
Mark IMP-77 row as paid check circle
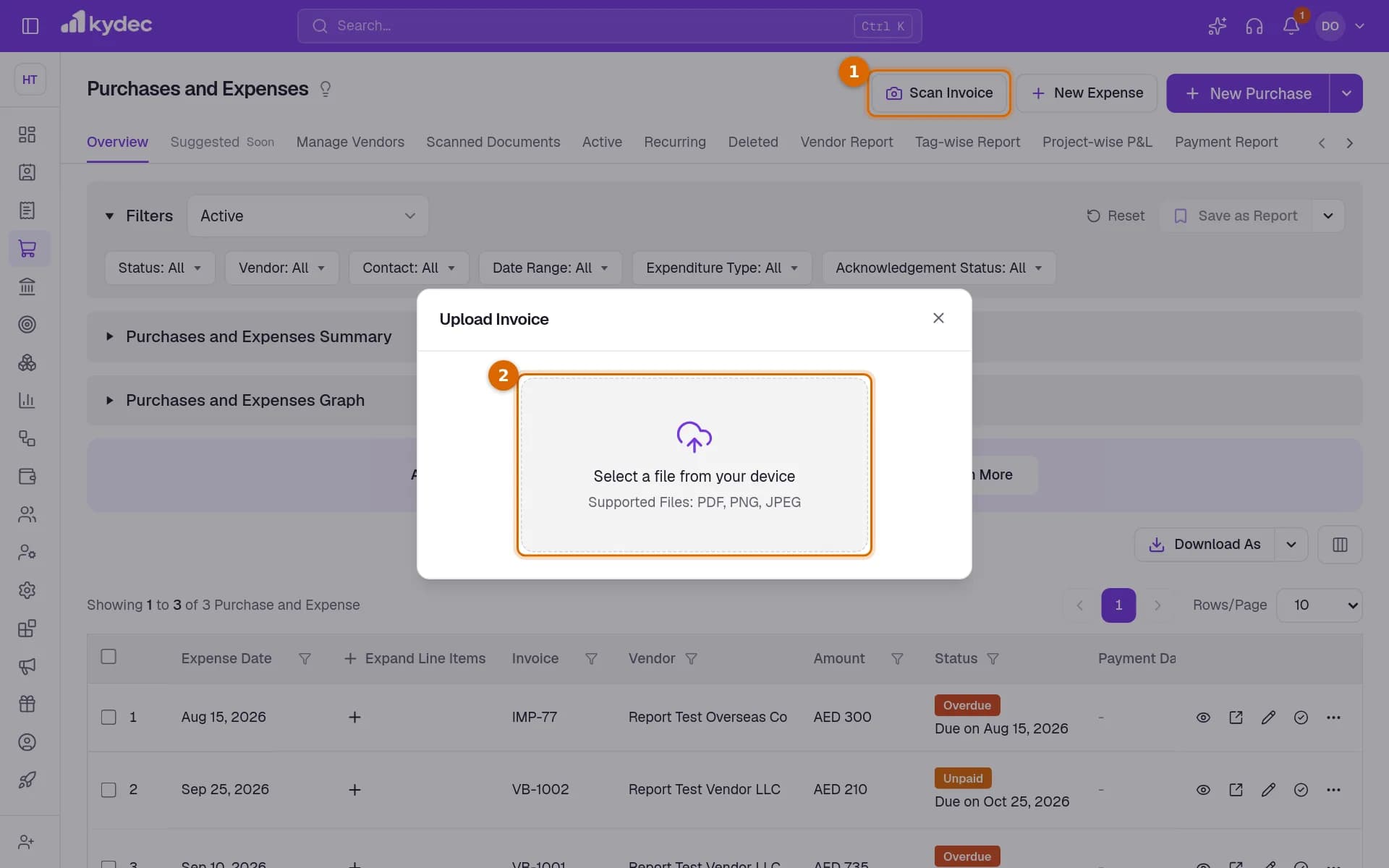pos(1301,718)
